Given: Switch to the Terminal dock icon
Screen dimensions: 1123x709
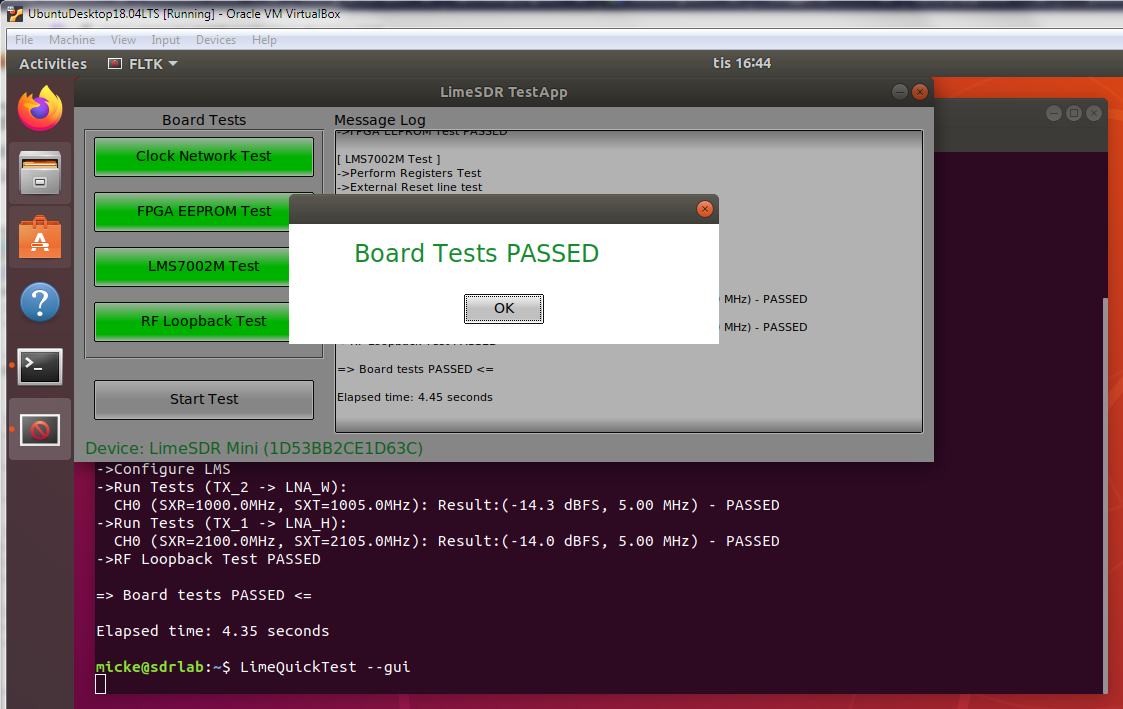Looking at the screenshot, I should tap(40, 366).
